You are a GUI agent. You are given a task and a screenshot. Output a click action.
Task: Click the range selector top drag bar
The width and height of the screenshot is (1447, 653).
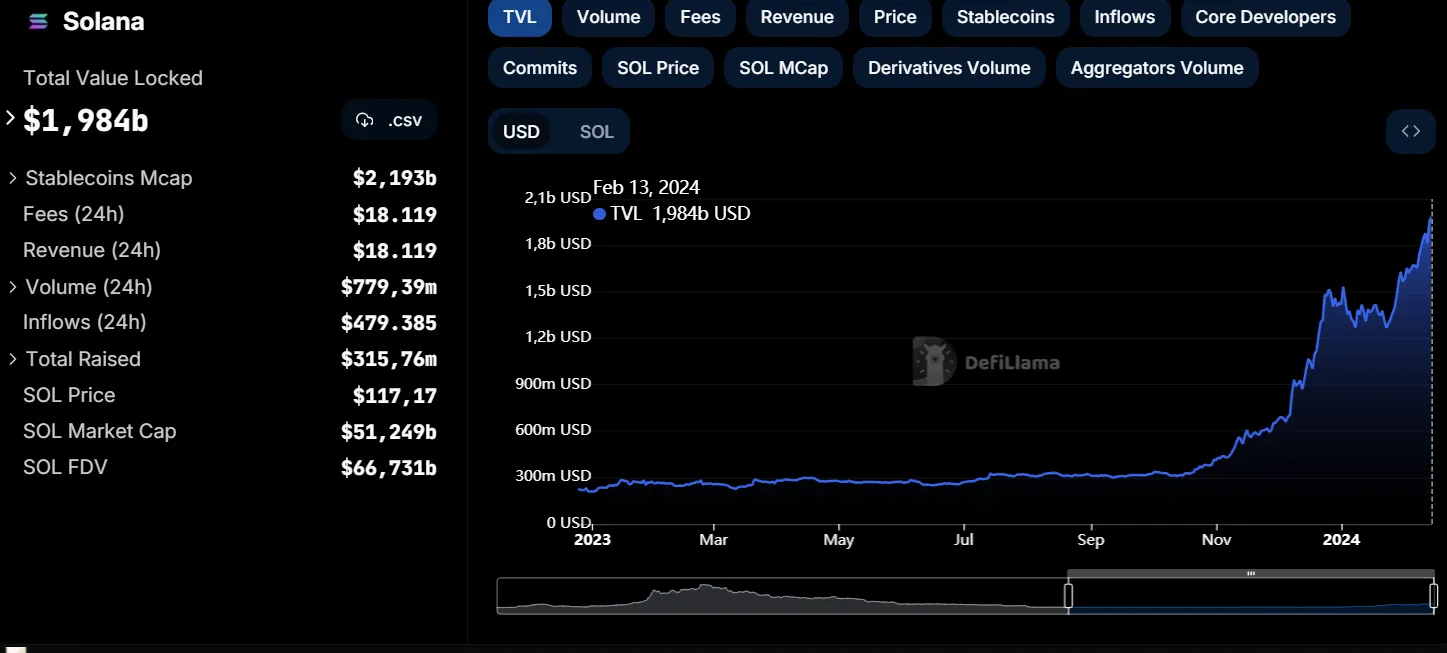pyautogui.click(x=1250, y=574)
